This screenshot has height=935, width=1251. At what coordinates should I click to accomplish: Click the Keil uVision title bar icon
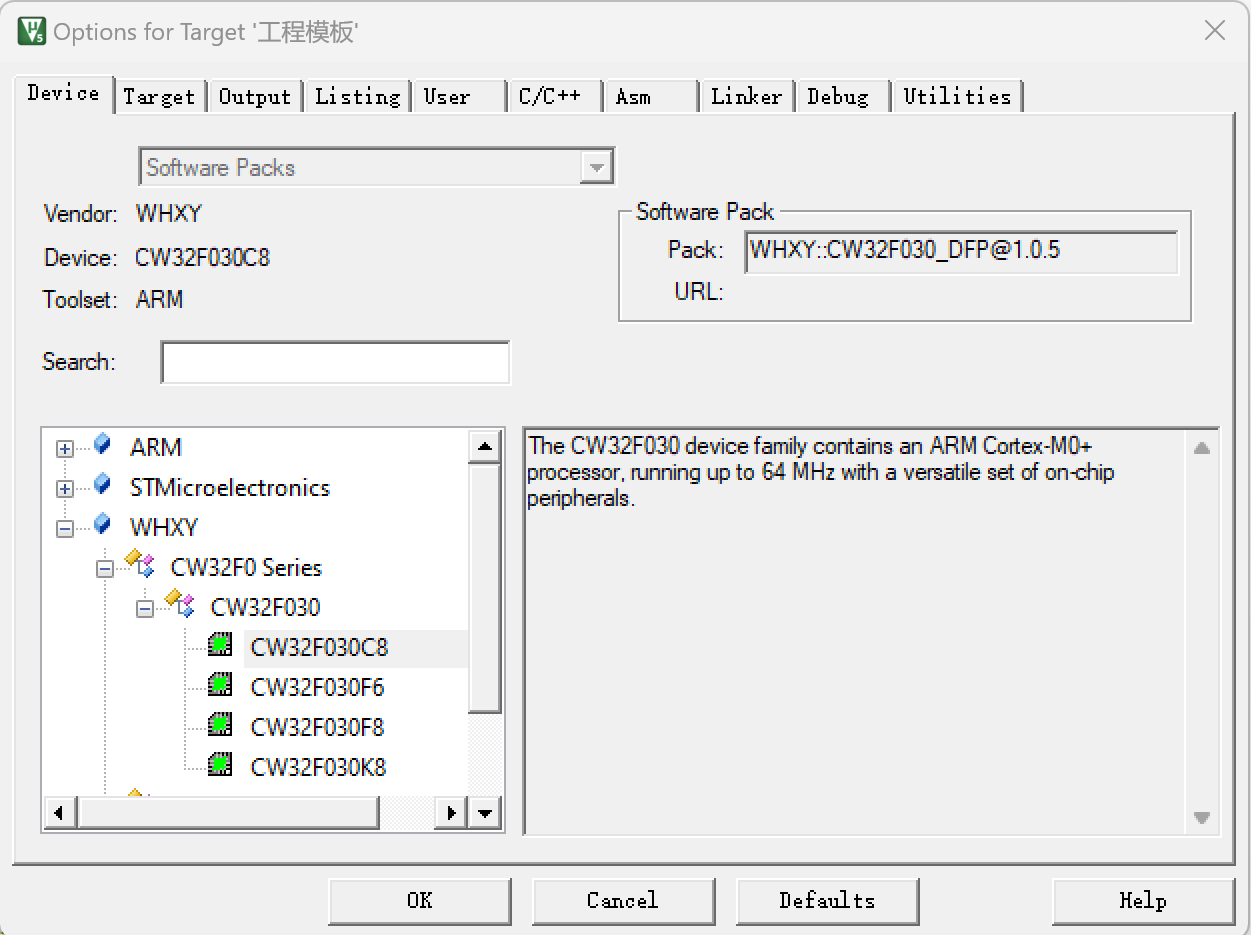(x=31, y=31)
